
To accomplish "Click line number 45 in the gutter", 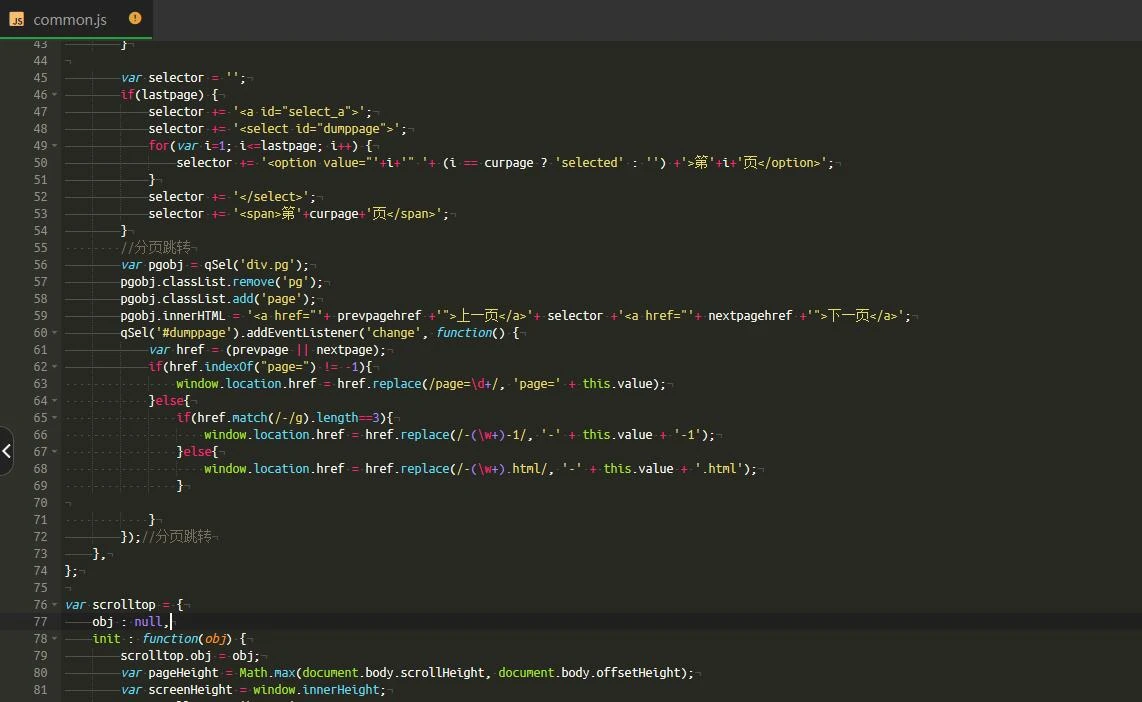I will tap(40, 78).
